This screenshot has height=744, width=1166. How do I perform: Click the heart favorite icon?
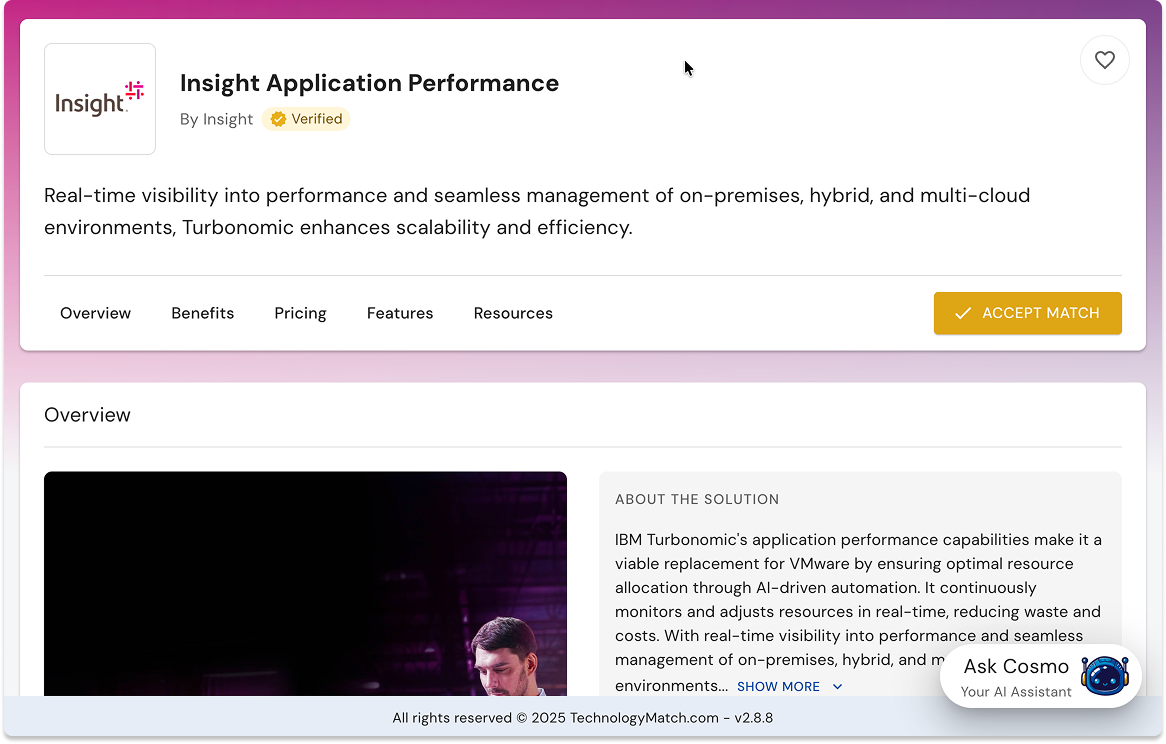[x=1104, y=60]
